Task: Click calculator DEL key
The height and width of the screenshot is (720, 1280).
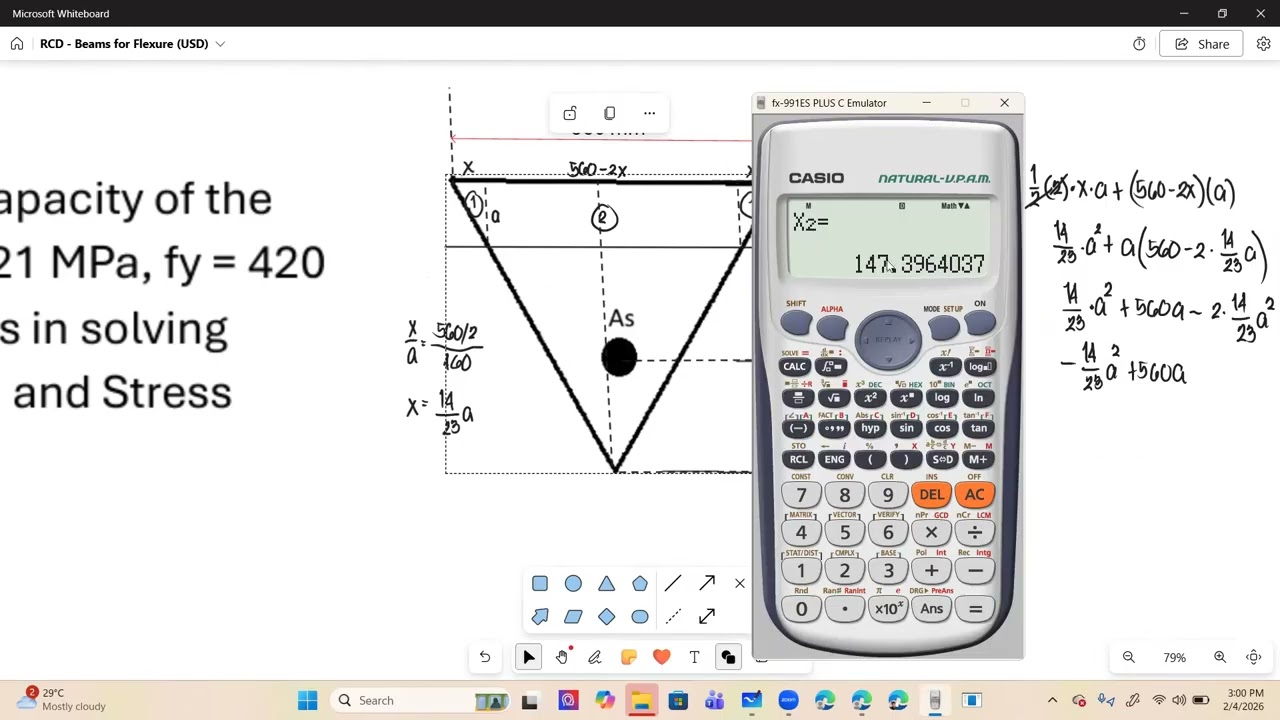Action: [x=931, y=495]
